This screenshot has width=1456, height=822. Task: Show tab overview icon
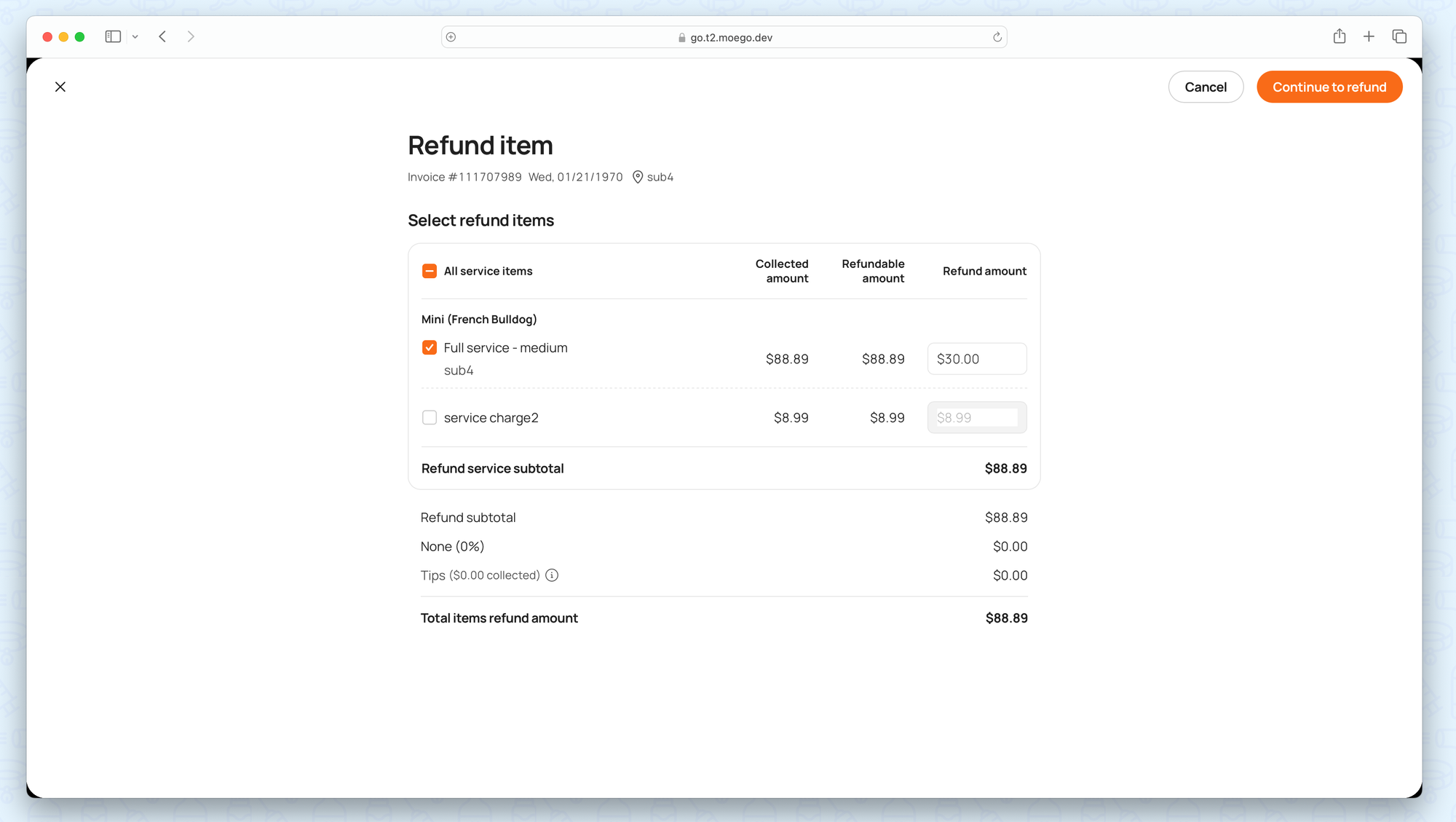pyautogui.click(x=1399, y=36)
